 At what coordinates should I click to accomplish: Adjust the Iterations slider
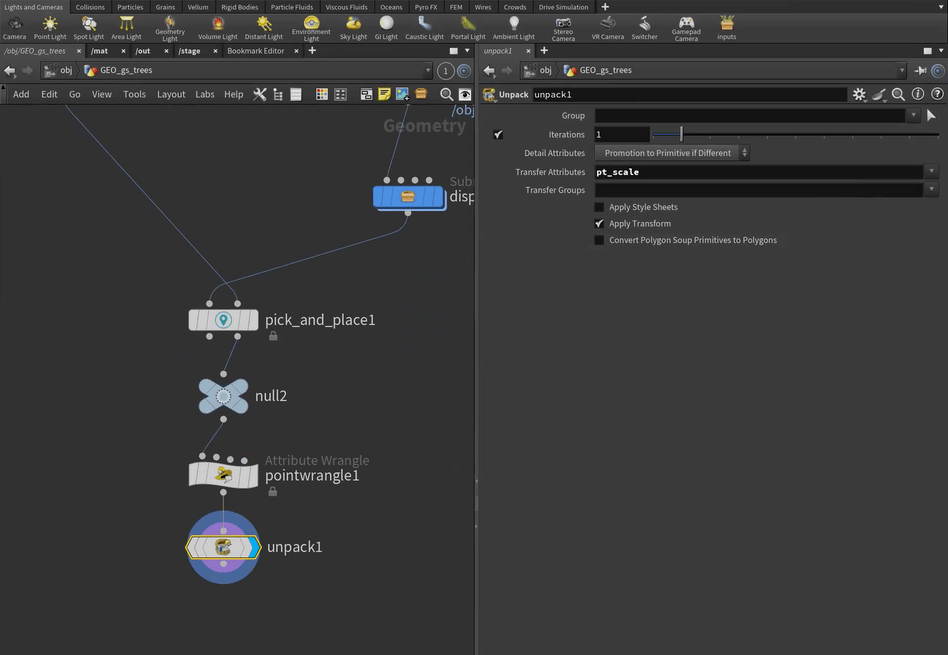pyautogui.click(x=682, y=134)
